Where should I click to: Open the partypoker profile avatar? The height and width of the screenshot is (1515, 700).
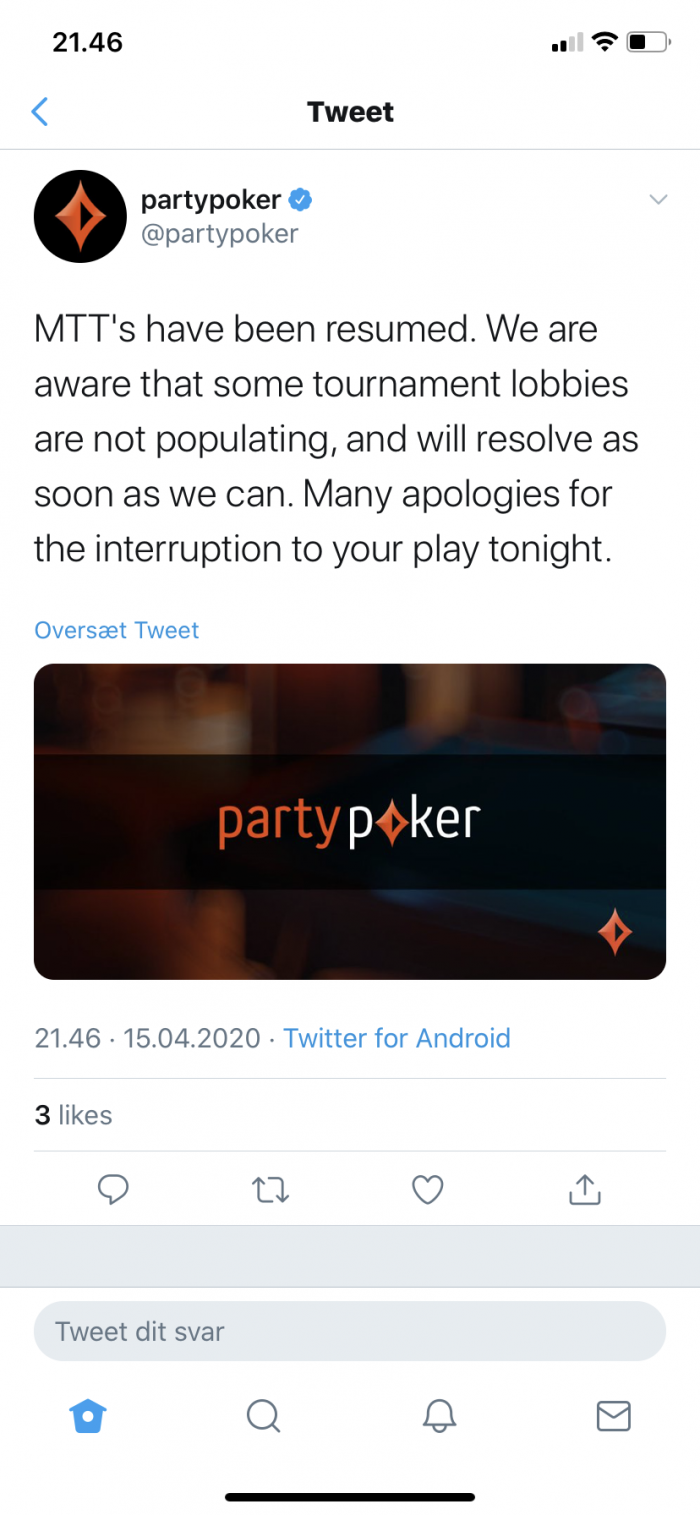pyautogui.click(x=80, y=216)
